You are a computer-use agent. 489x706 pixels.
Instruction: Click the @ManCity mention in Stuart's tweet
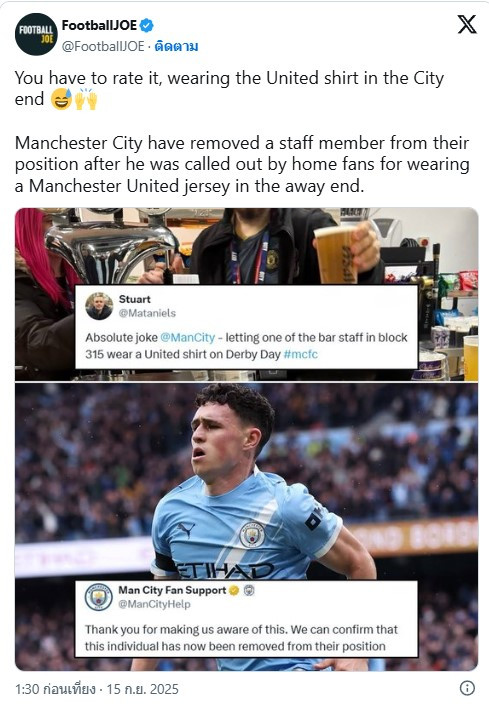coord(187,338)
